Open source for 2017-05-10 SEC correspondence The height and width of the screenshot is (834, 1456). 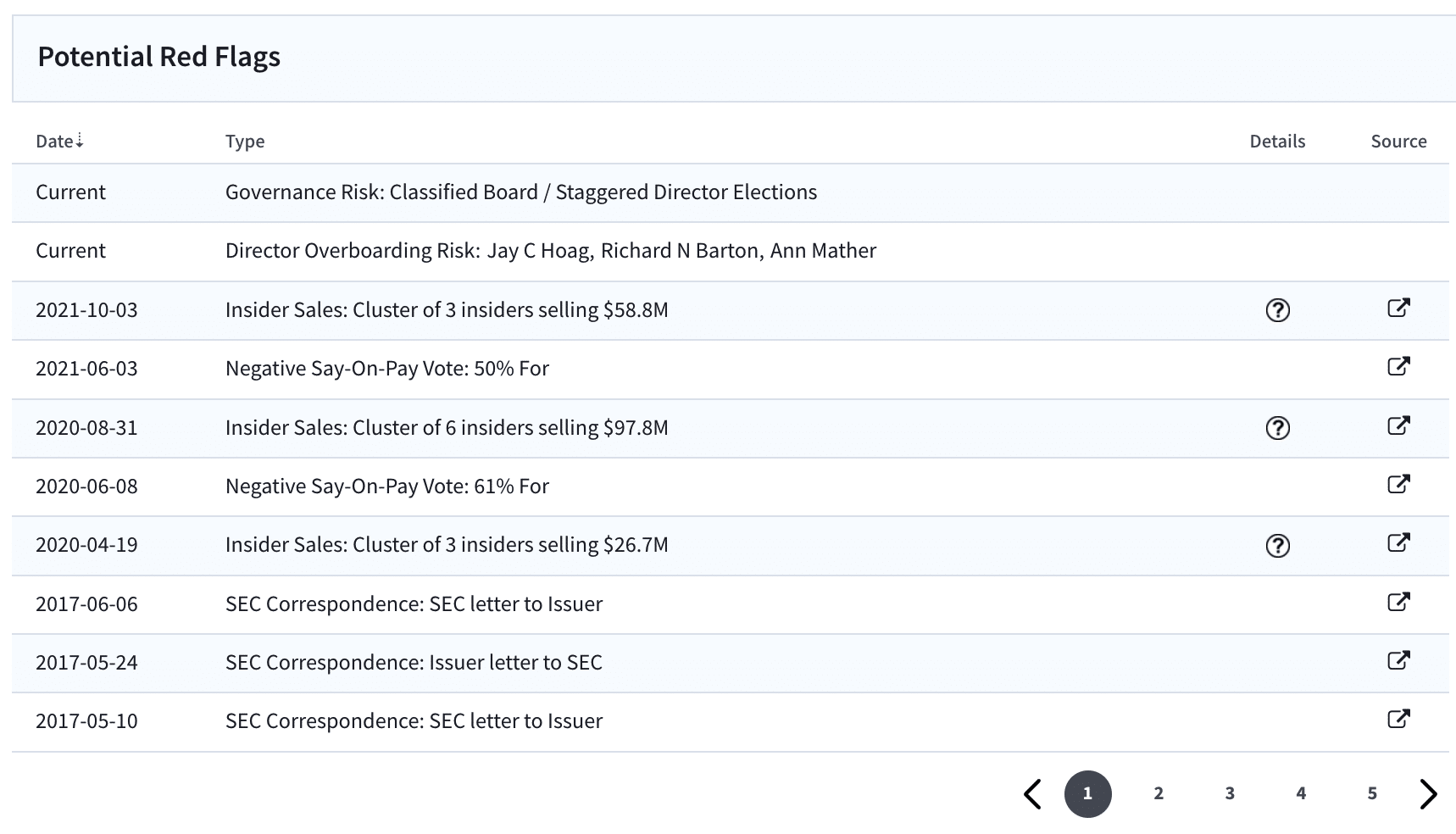pyautogui.click(x=1398, y=719)
